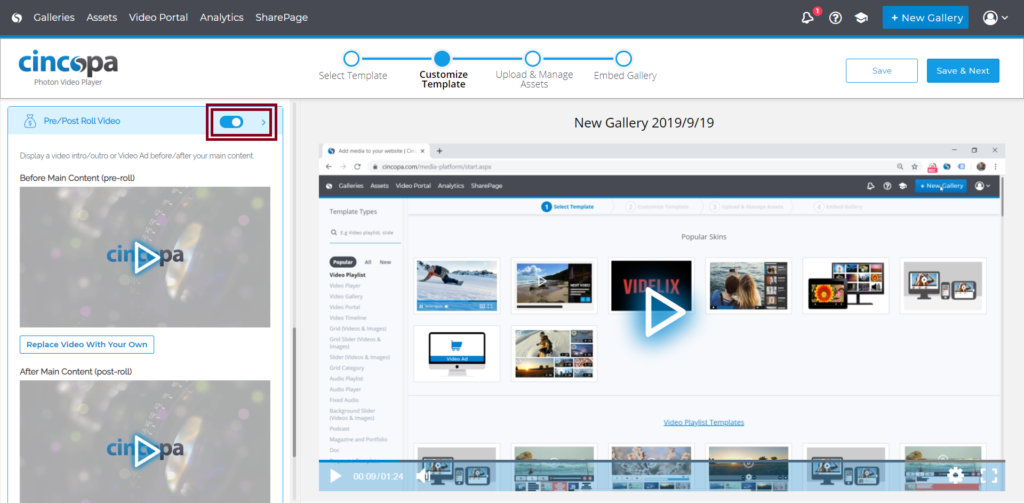Click the video progress bar

(x=660, y=461)
